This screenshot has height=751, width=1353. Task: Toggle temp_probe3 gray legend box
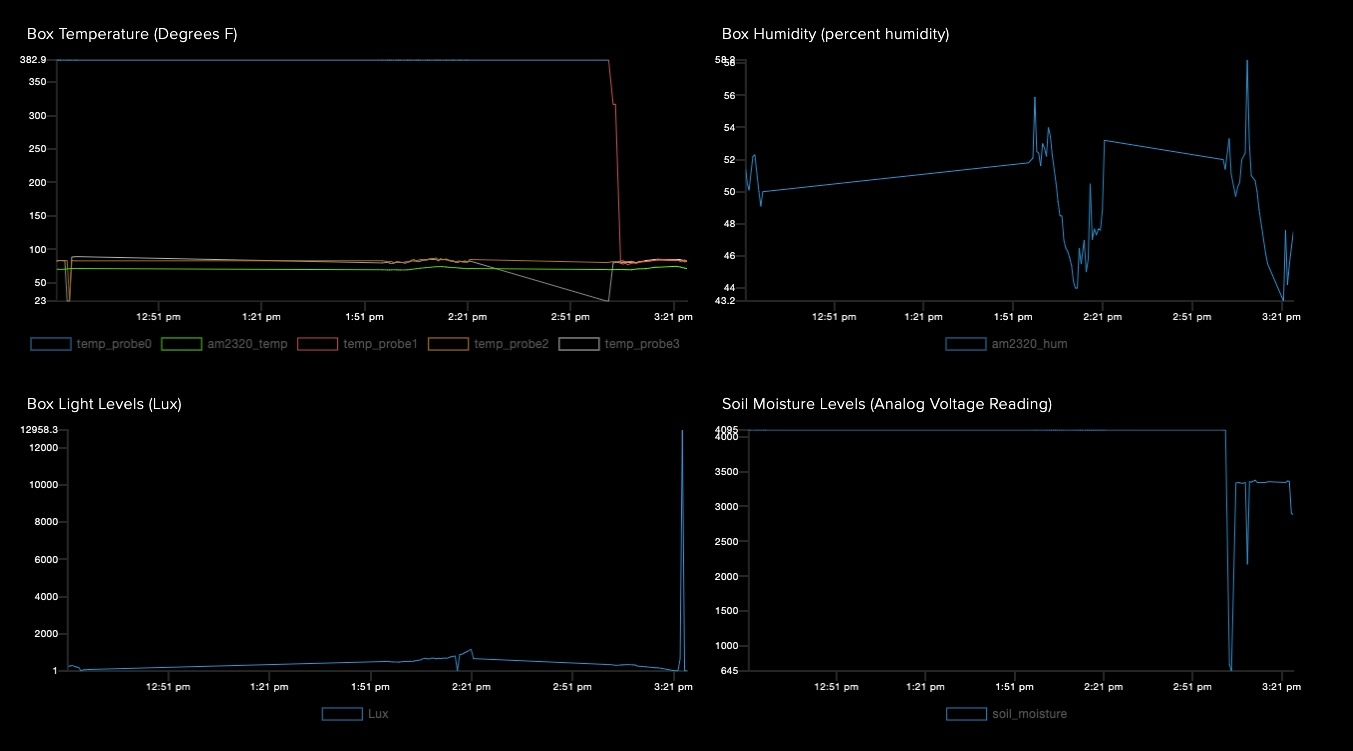coord(579,344)
